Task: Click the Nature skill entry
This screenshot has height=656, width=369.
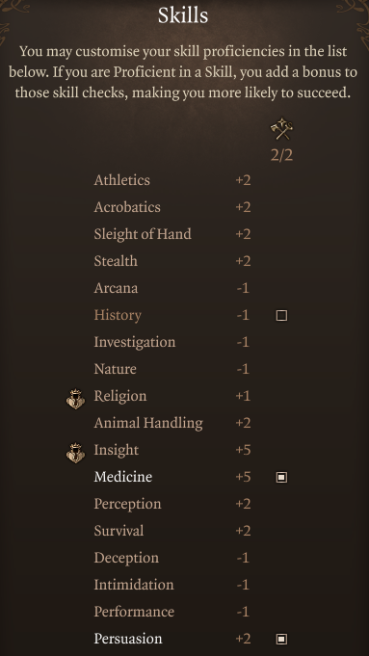Action: click(115, 369)
